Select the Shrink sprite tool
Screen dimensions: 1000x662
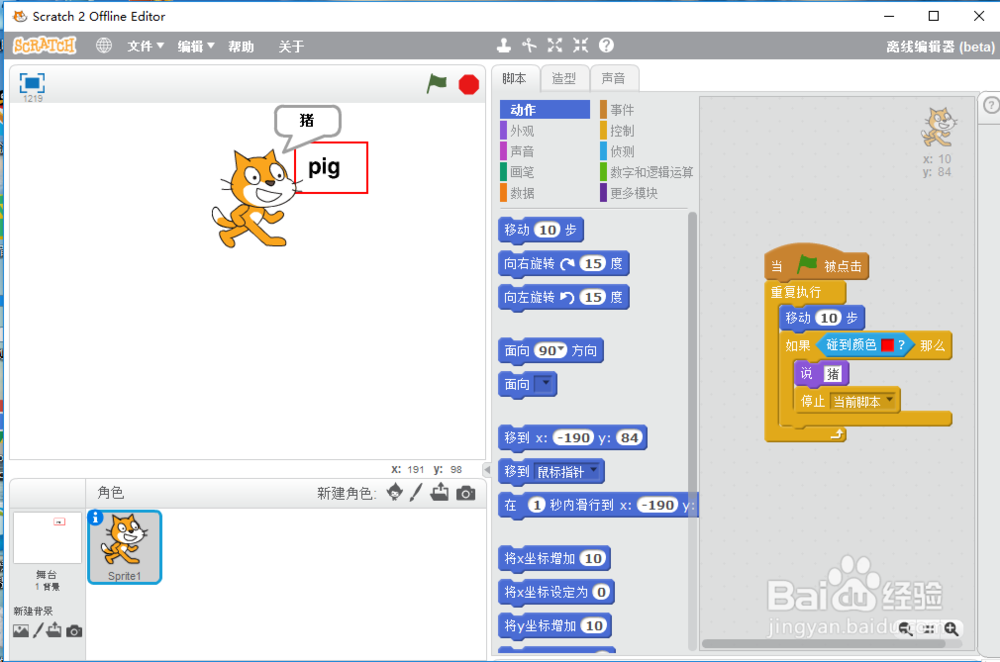pyautogui.click(x=580, y=45)
